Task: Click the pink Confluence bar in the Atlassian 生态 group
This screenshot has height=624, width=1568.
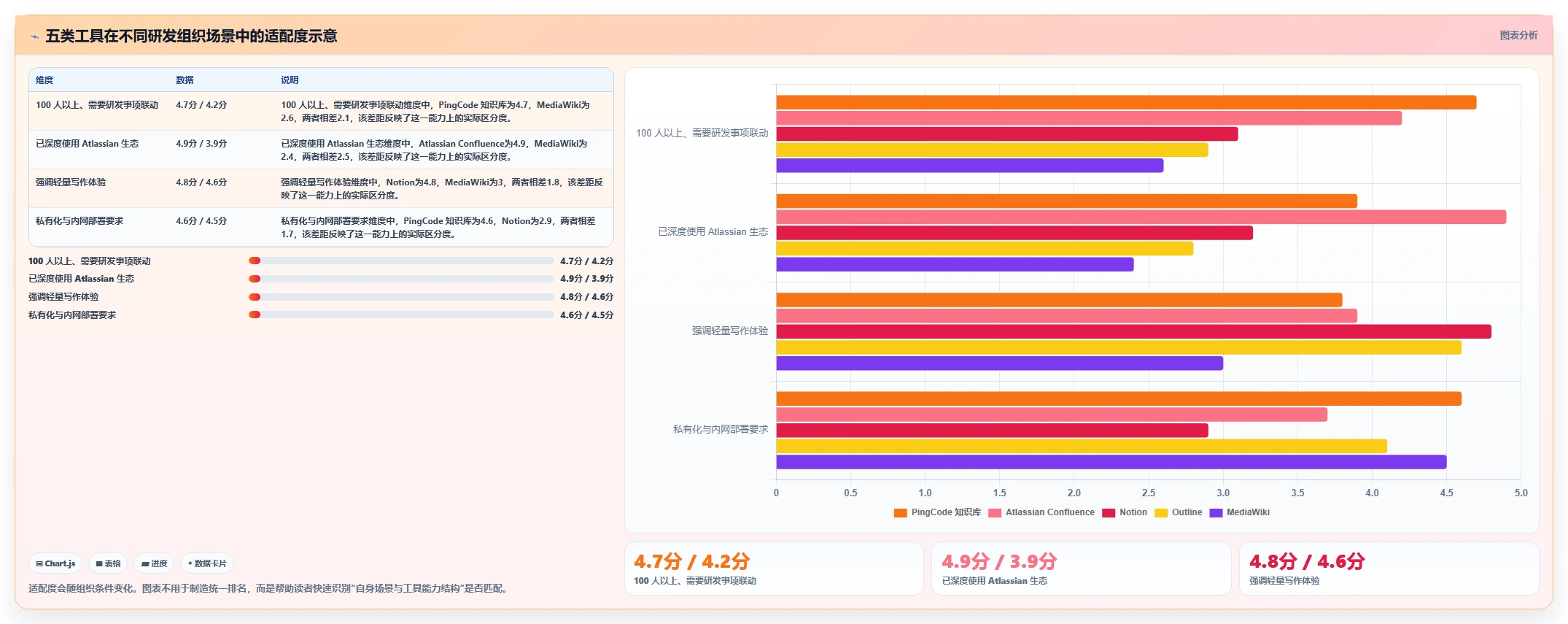Action: click(x=1141, y=217)
